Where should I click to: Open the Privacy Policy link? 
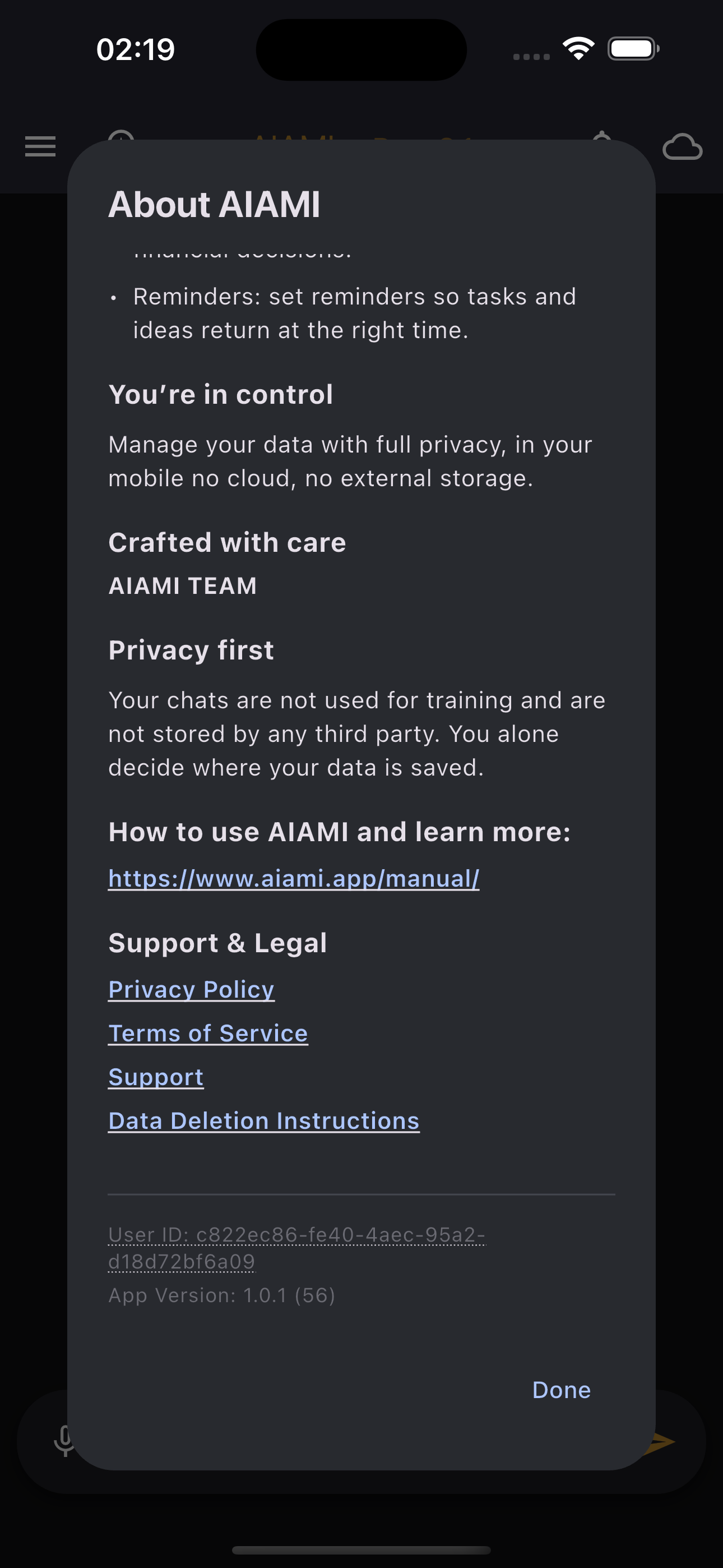(x=191, y=989)
